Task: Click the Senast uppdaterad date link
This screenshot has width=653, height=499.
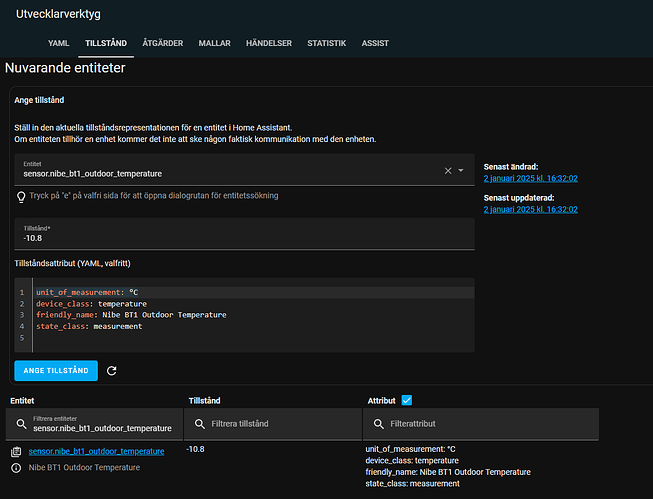Action: click(x=530, y=210)
